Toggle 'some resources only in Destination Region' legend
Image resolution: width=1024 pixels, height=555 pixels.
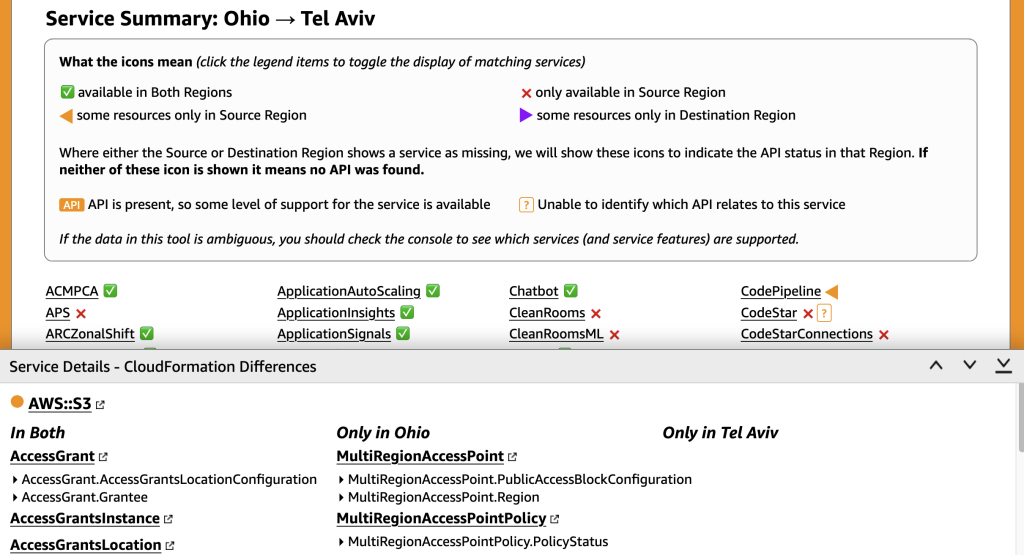coord(657,116)
